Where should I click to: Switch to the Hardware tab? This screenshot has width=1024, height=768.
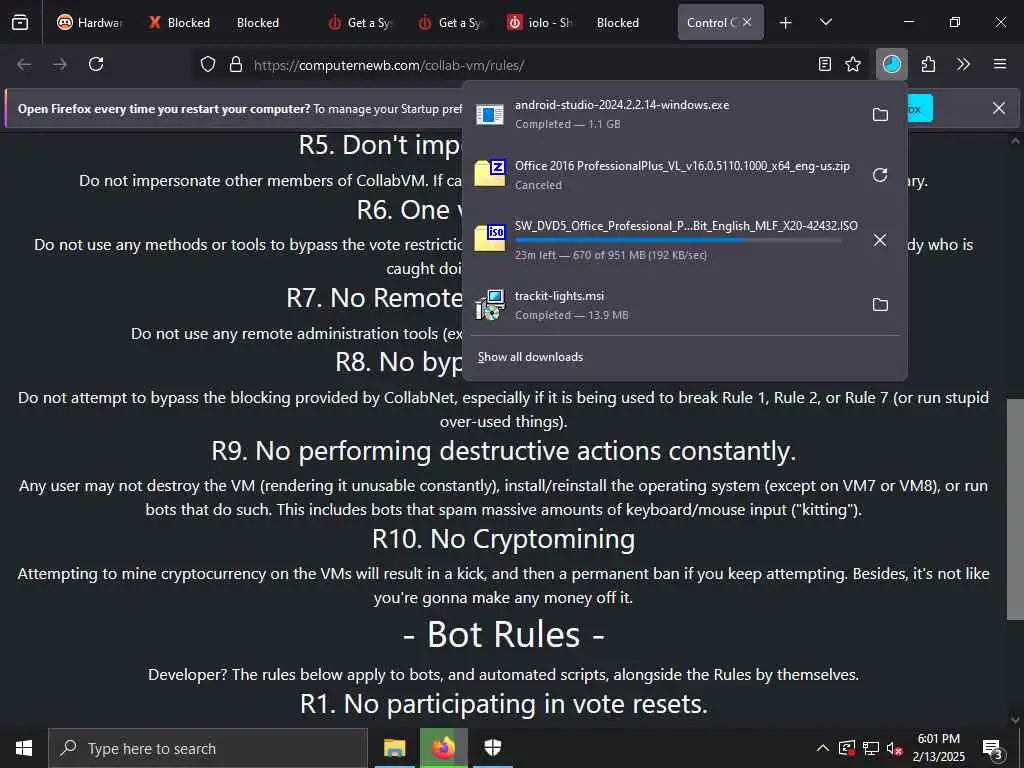[x=89, y=23]
